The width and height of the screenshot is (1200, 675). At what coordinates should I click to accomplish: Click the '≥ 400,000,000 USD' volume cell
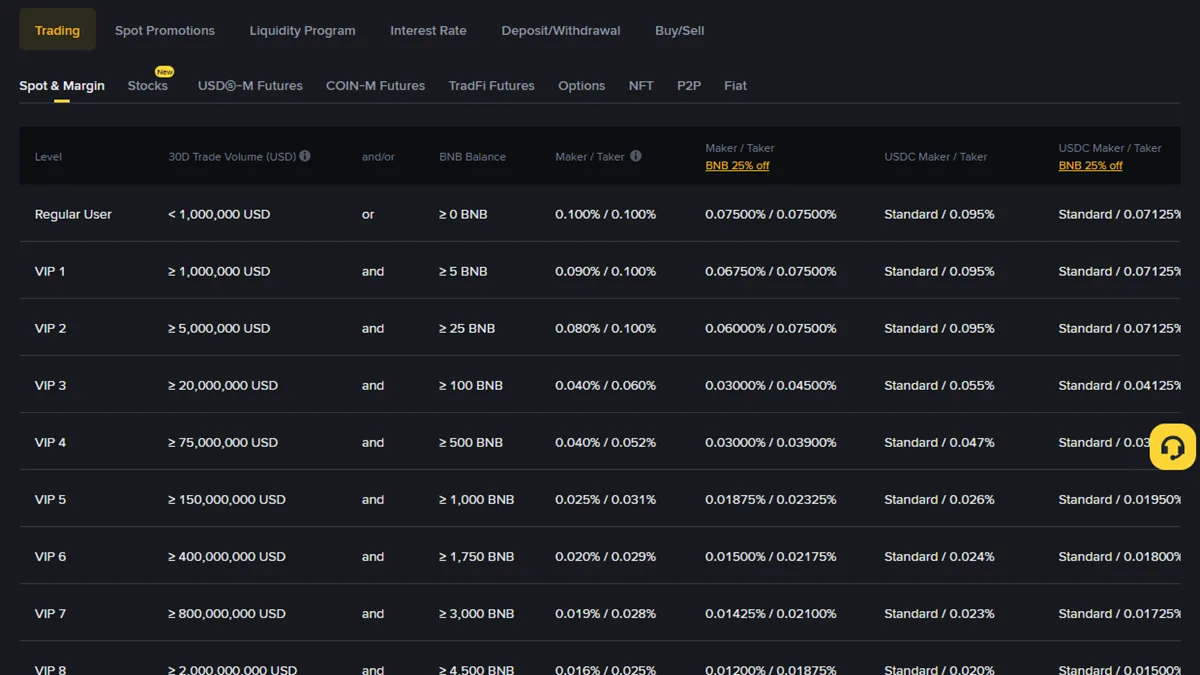pyautogui.click(x=227, y=556)
